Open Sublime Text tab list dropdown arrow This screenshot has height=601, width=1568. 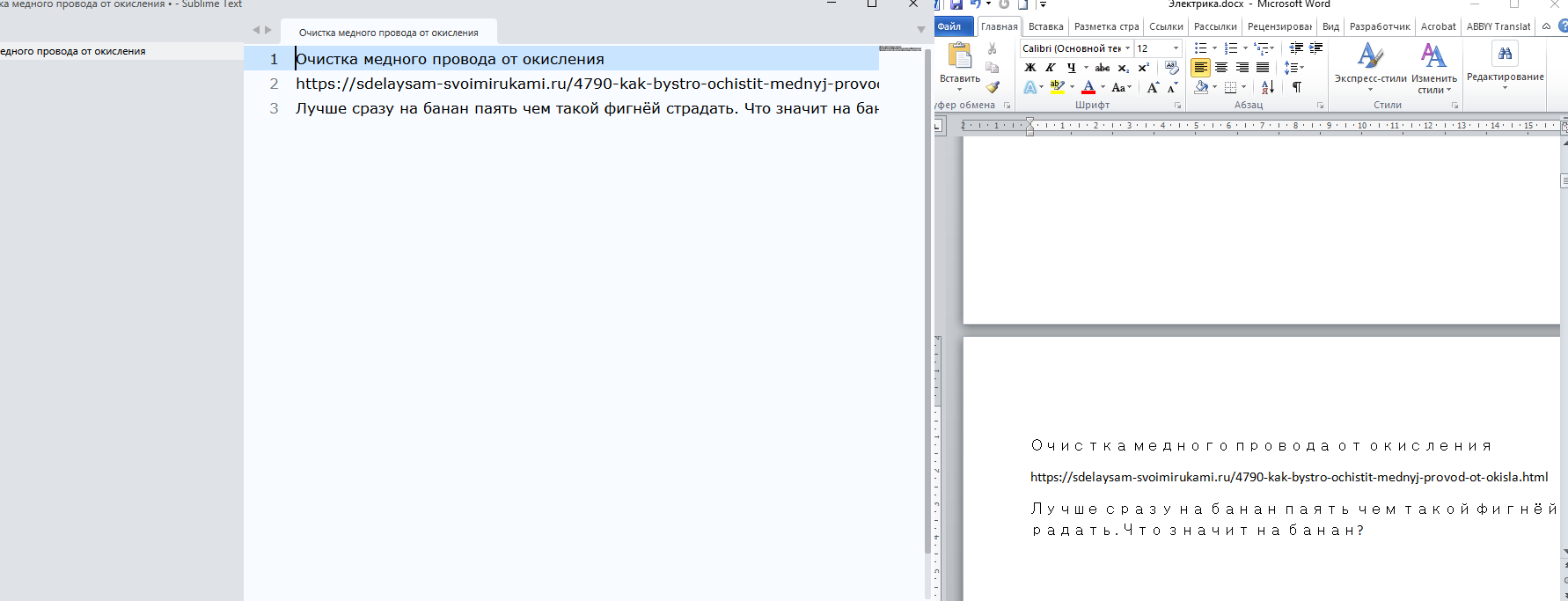tap(920, 30)
